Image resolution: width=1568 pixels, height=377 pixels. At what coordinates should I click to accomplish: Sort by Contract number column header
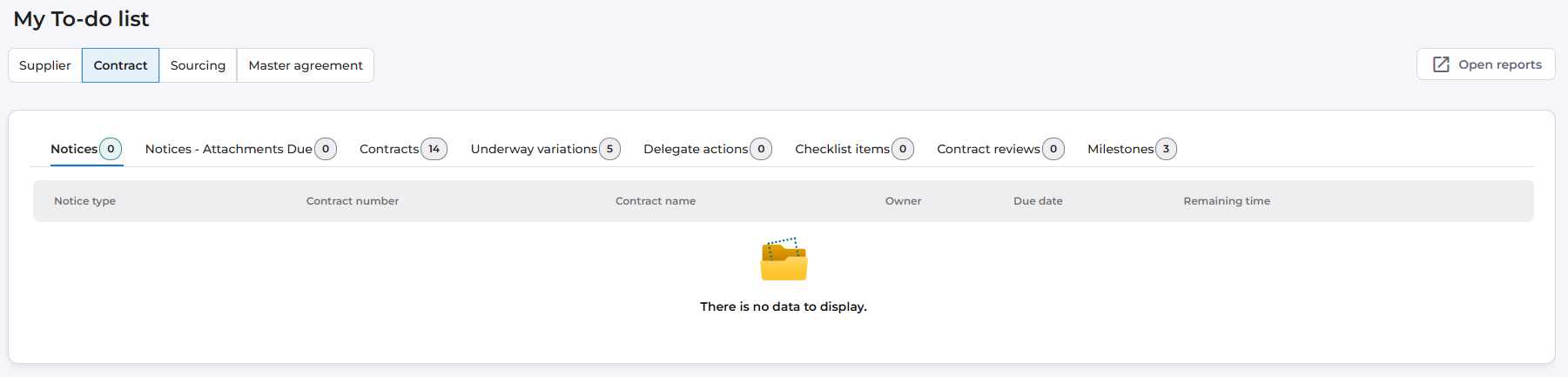click(x=353, y=201)
